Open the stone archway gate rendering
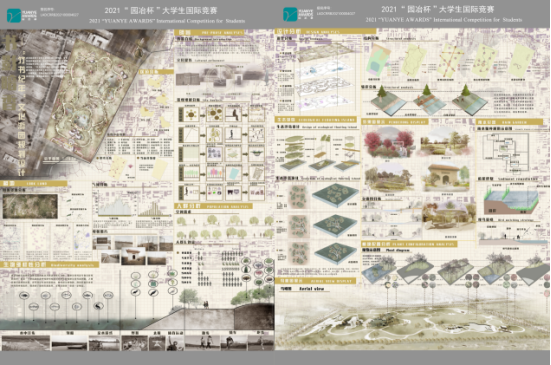This screenshot has width=551, height=365. (x=445, y=177)
